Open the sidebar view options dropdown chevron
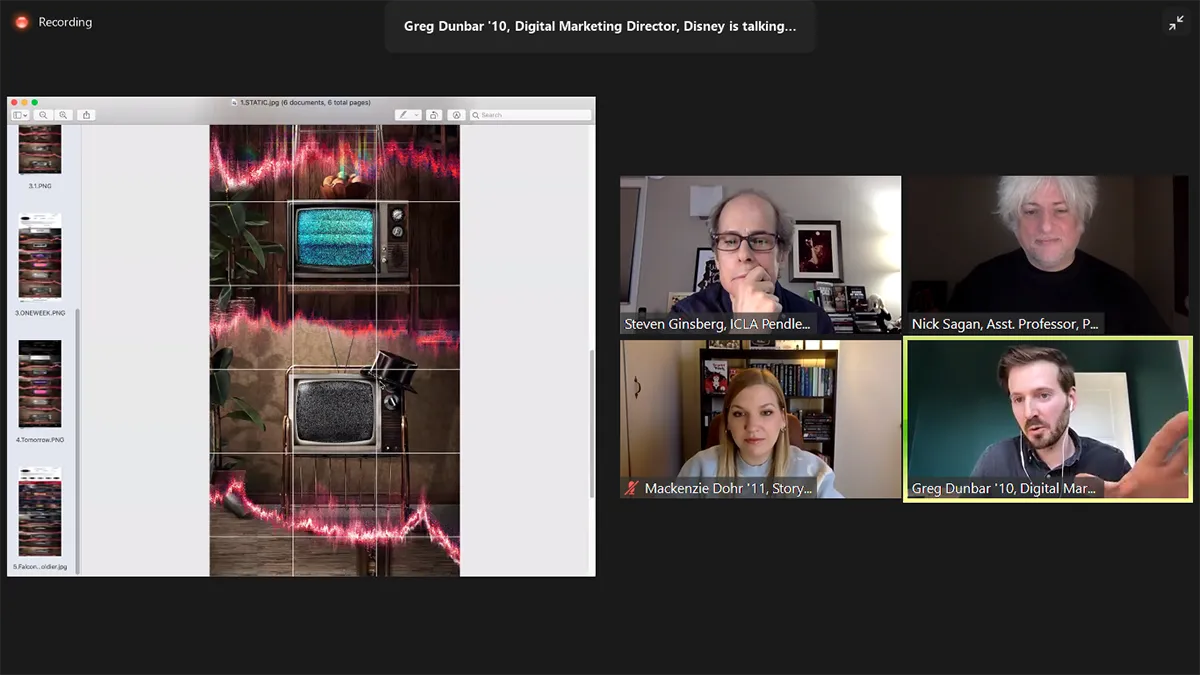Viewport: 1200px width, 675px height. 28,114
